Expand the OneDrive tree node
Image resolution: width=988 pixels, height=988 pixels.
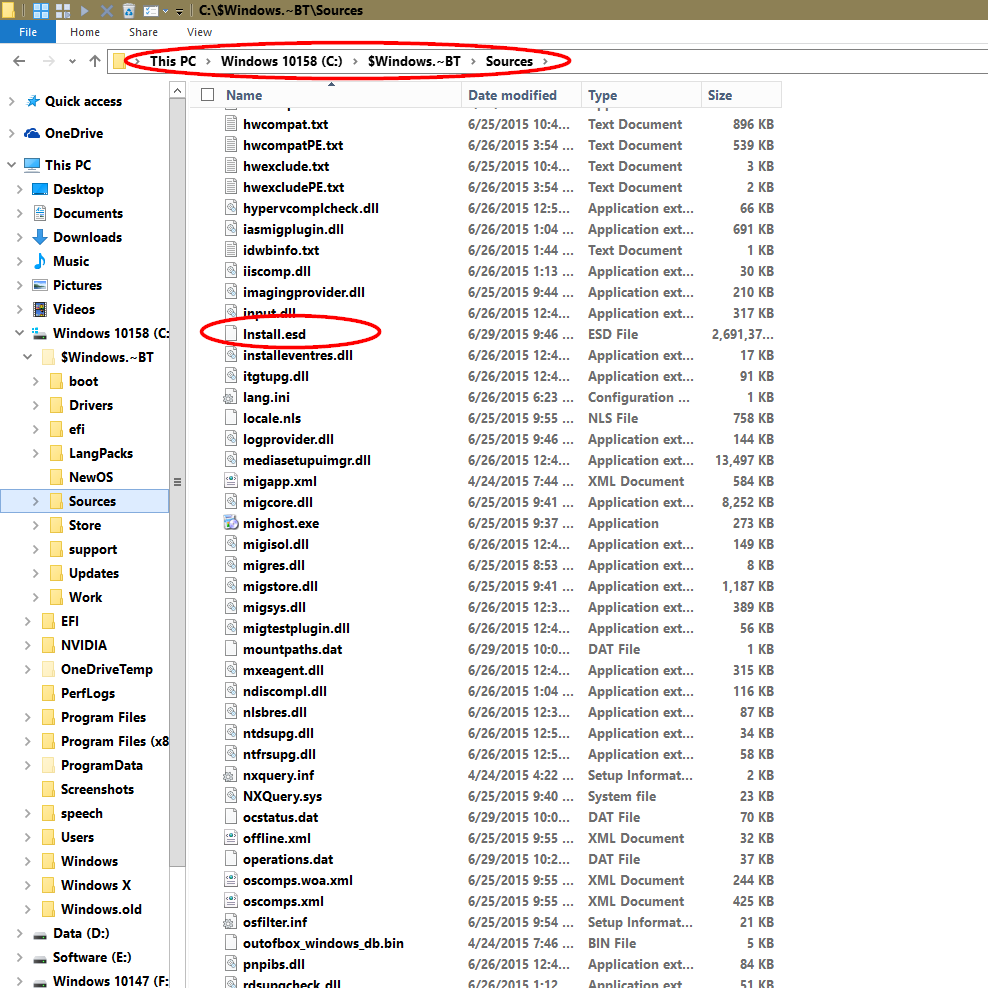[11, 133]
